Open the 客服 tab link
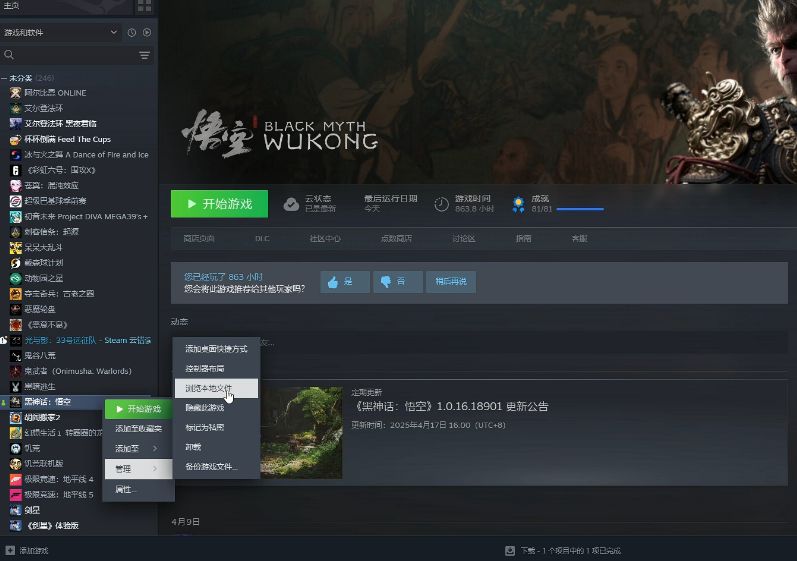 coord(579,238)
